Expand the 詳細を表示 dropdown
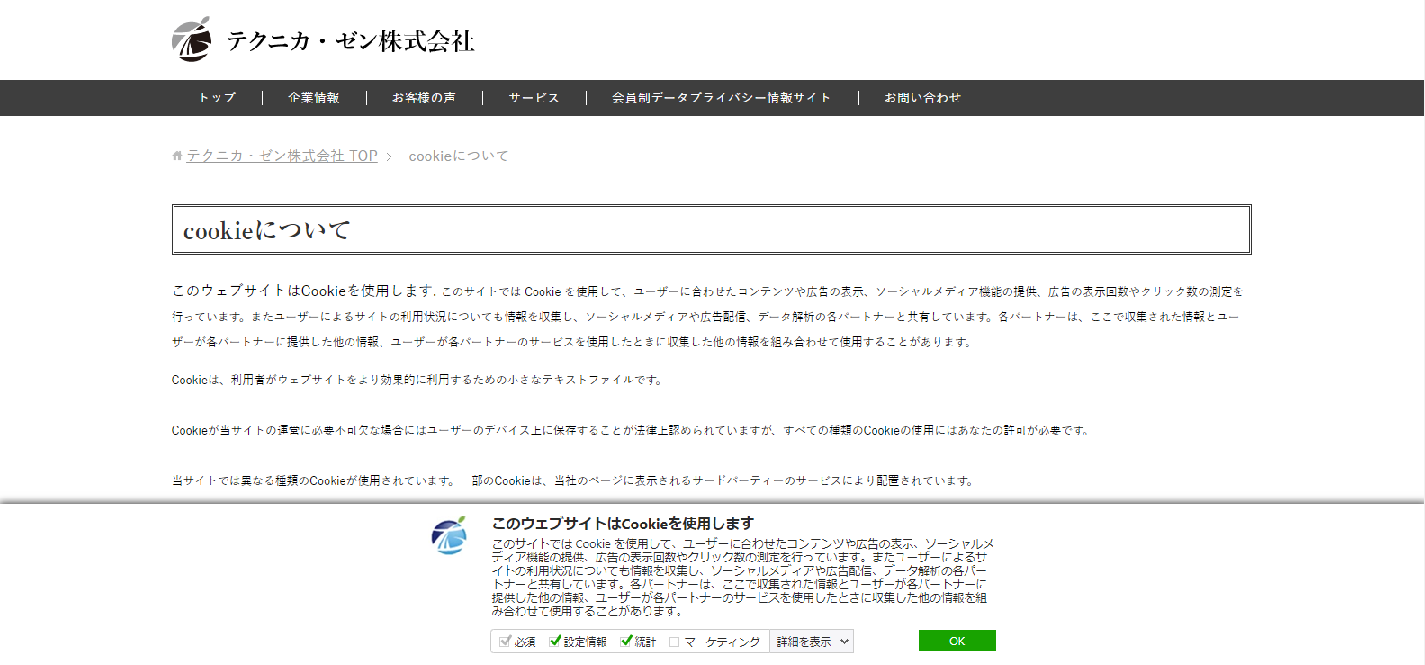This screenshot has height=665, width=1425. 813,642
